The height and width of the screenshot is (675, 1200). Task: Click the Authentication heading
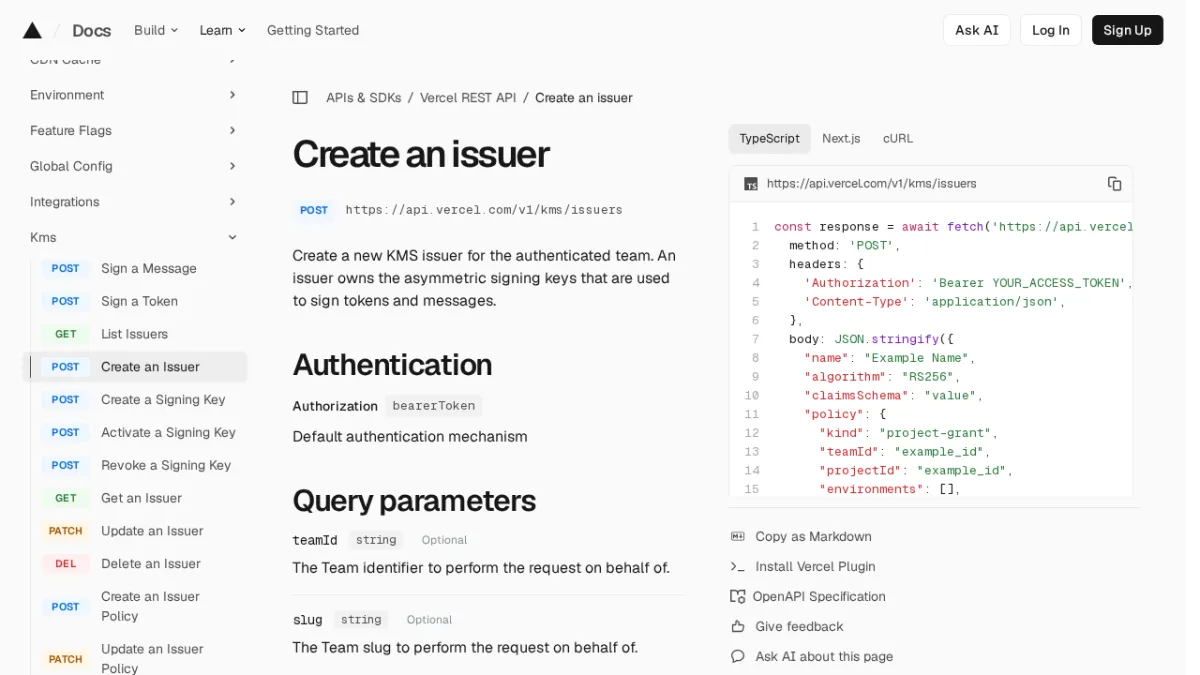[x=392, y=365]
